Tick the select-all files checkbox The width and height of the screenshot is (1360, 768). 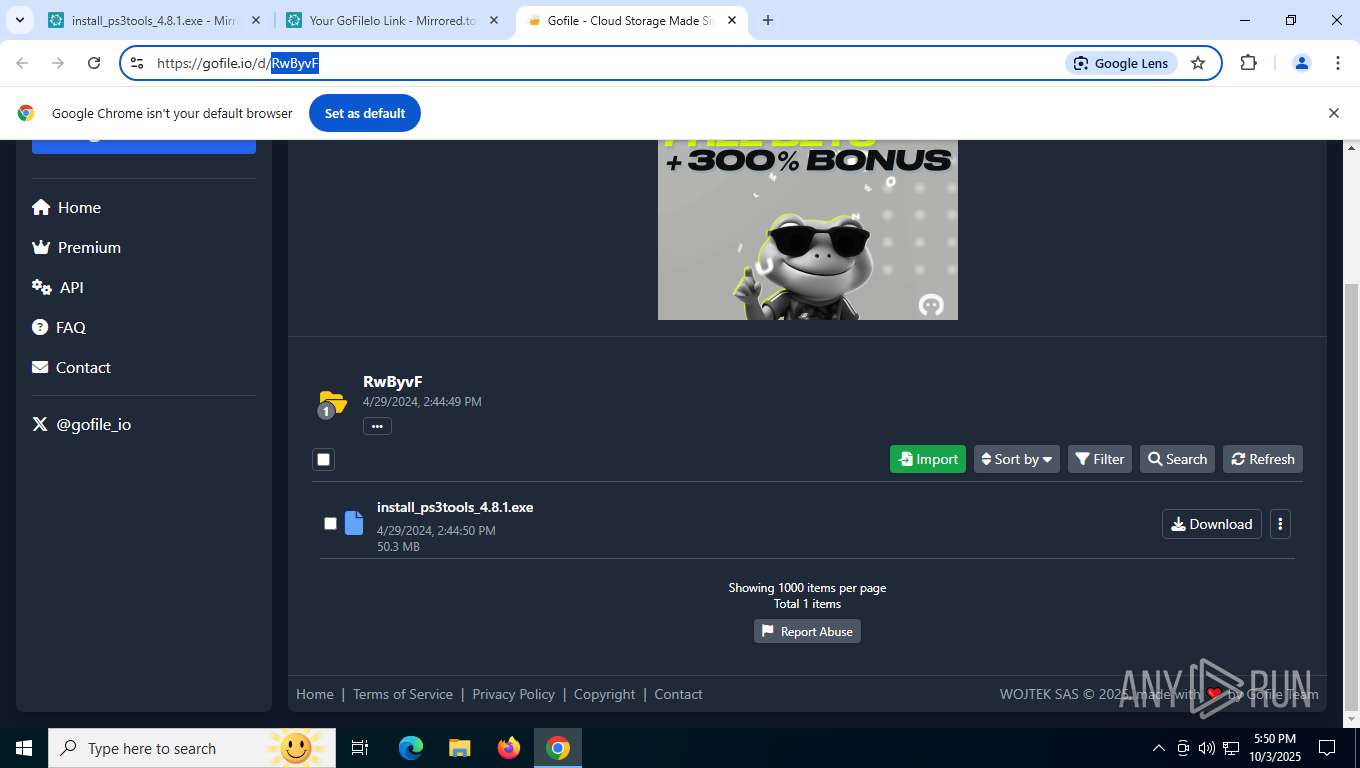[323, 459]
